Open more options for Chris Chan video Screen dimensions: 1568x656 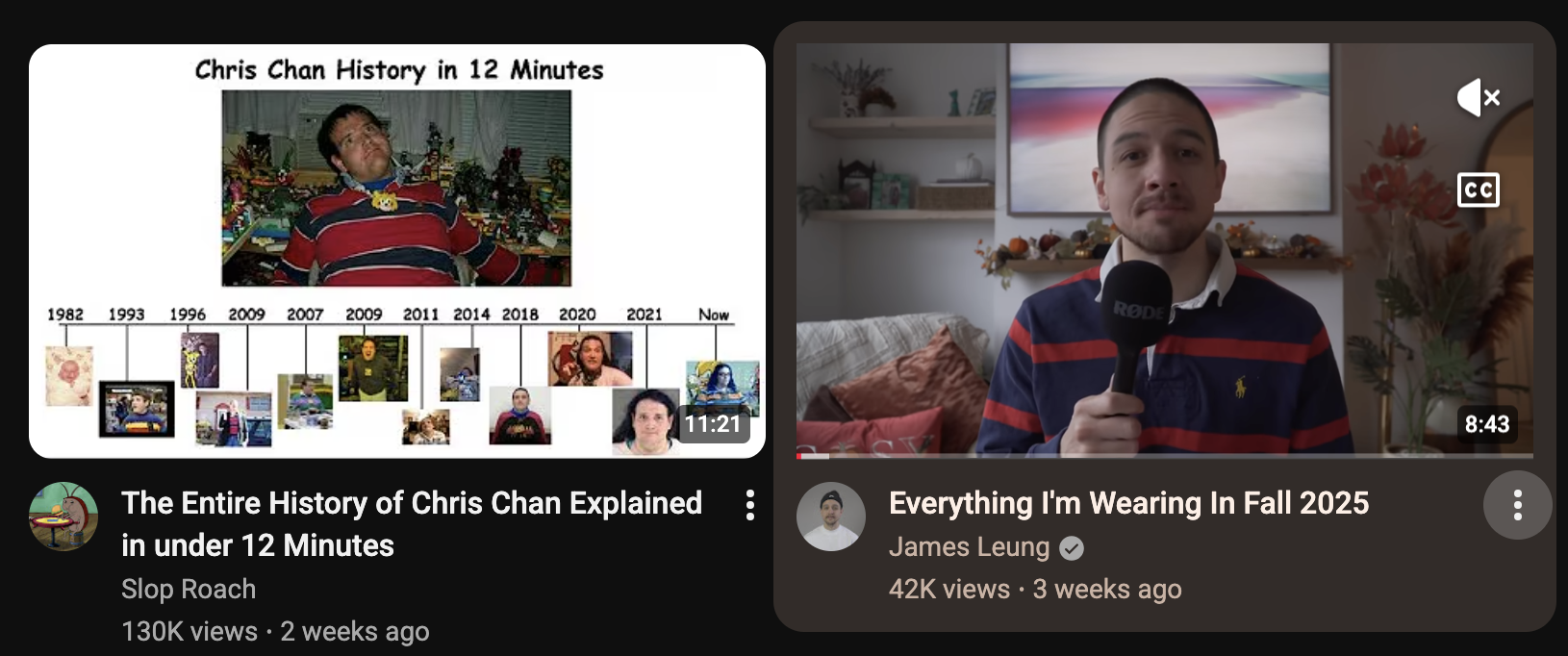(x=749, y=505)
